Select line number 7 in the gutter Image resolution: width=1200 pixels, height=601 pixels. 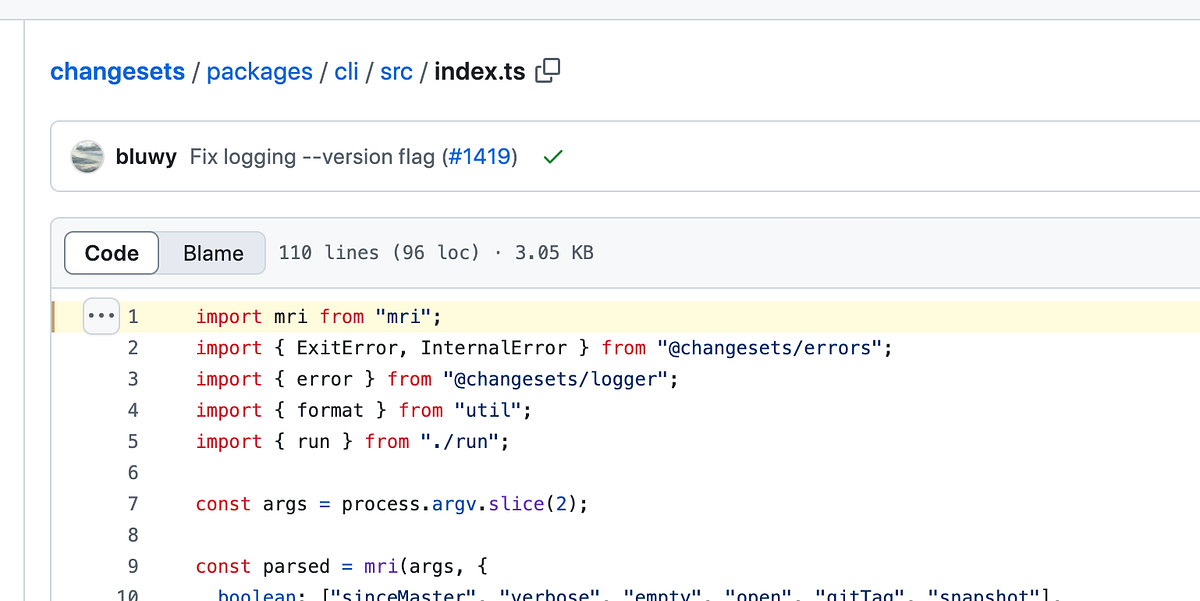[134, 503]
